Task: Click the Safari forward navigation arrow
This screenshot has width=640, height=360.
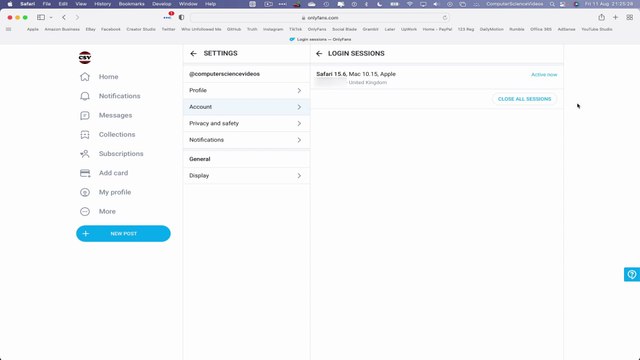Action: 77,18
